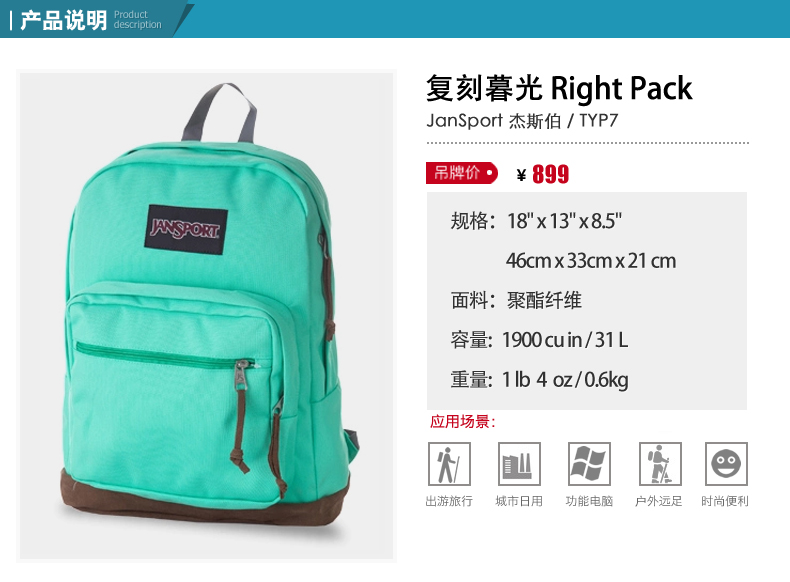
Task: Click the JanSport logo patch on backpack
Action: [186, 229]
